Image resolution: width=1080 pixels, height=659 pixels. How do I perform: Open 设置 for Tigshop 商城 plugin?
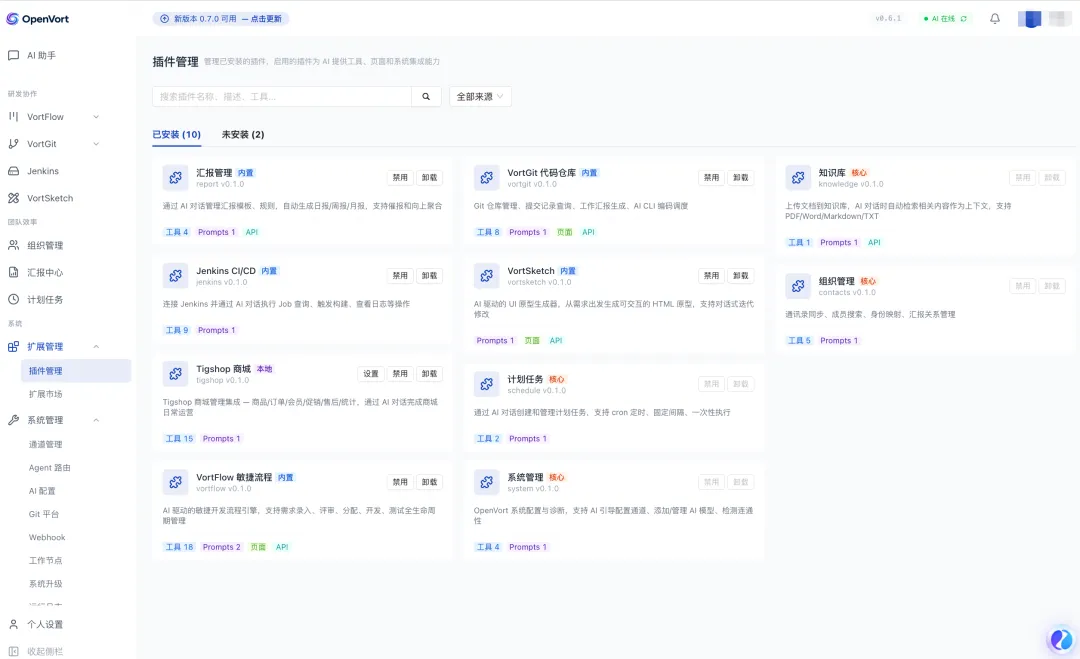371,373
